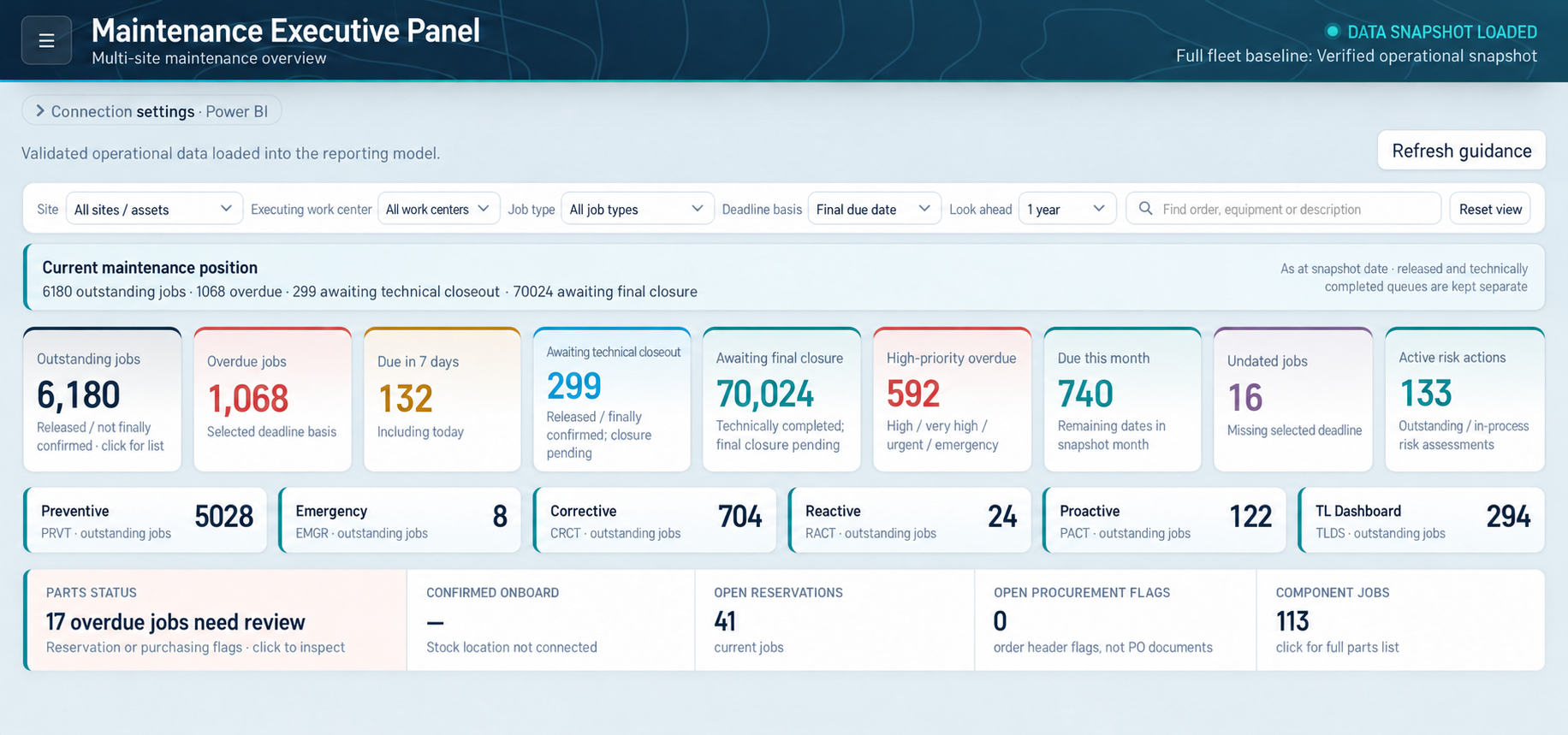The image size is (1568, 735).
Task: Click the Refresh guidance button
Action: [1461, 151]
